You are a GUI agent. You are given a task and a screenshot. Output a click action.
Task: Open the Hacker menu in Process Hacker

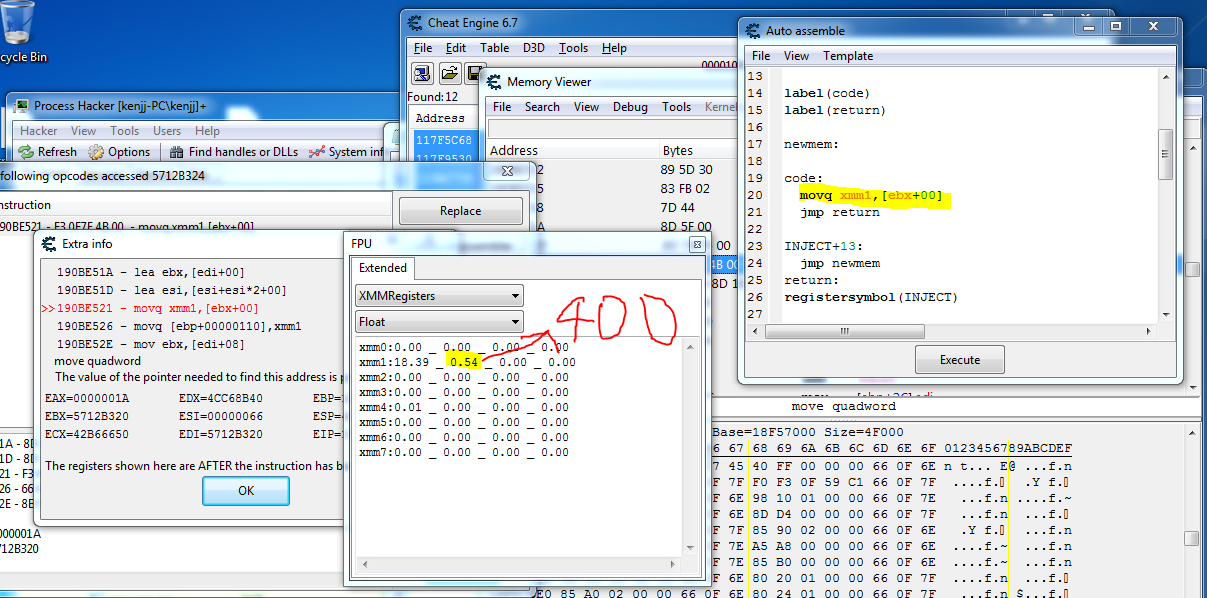coord(39,131)
